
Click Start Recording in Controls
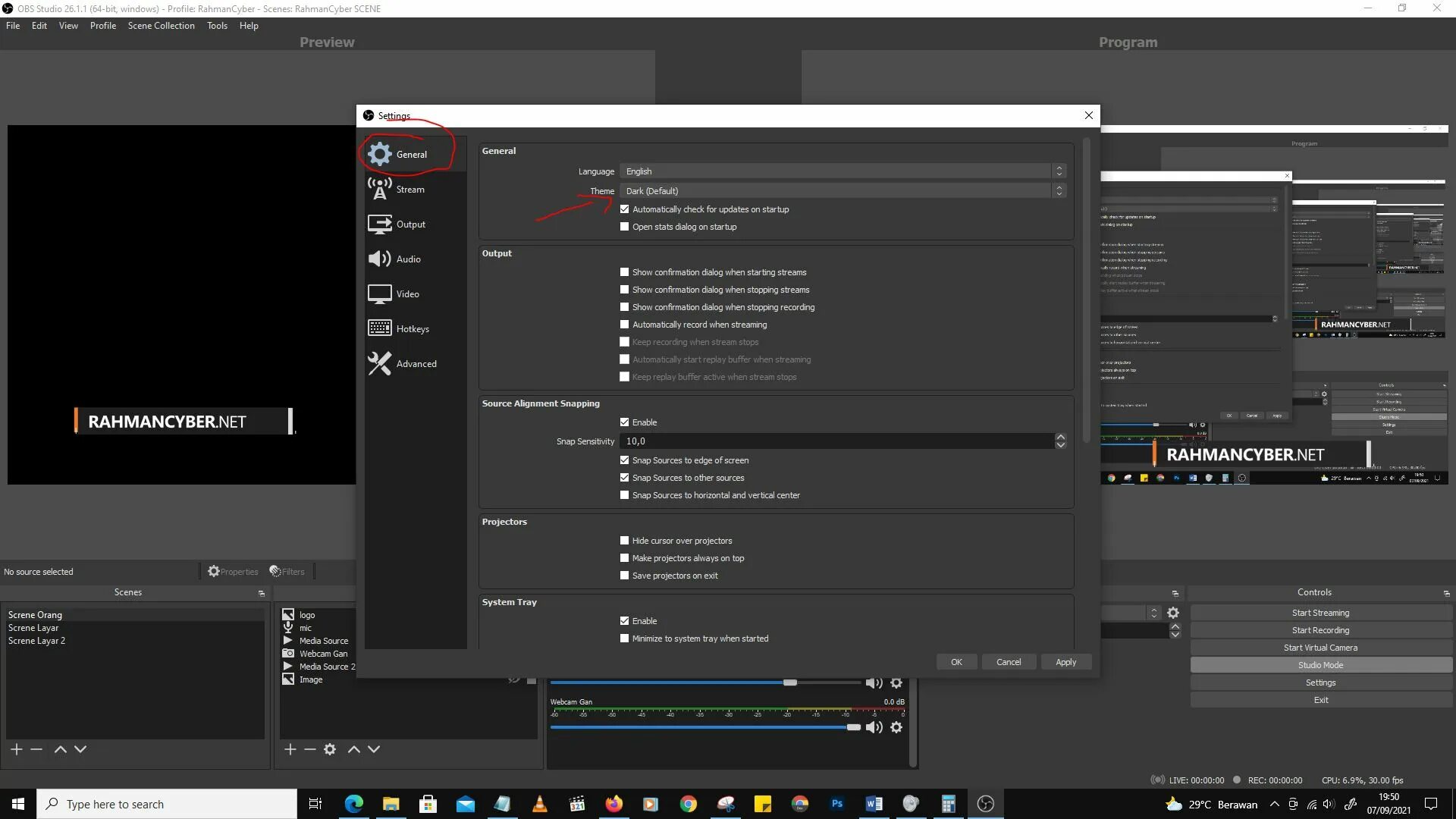click(x=1320, y=630)
